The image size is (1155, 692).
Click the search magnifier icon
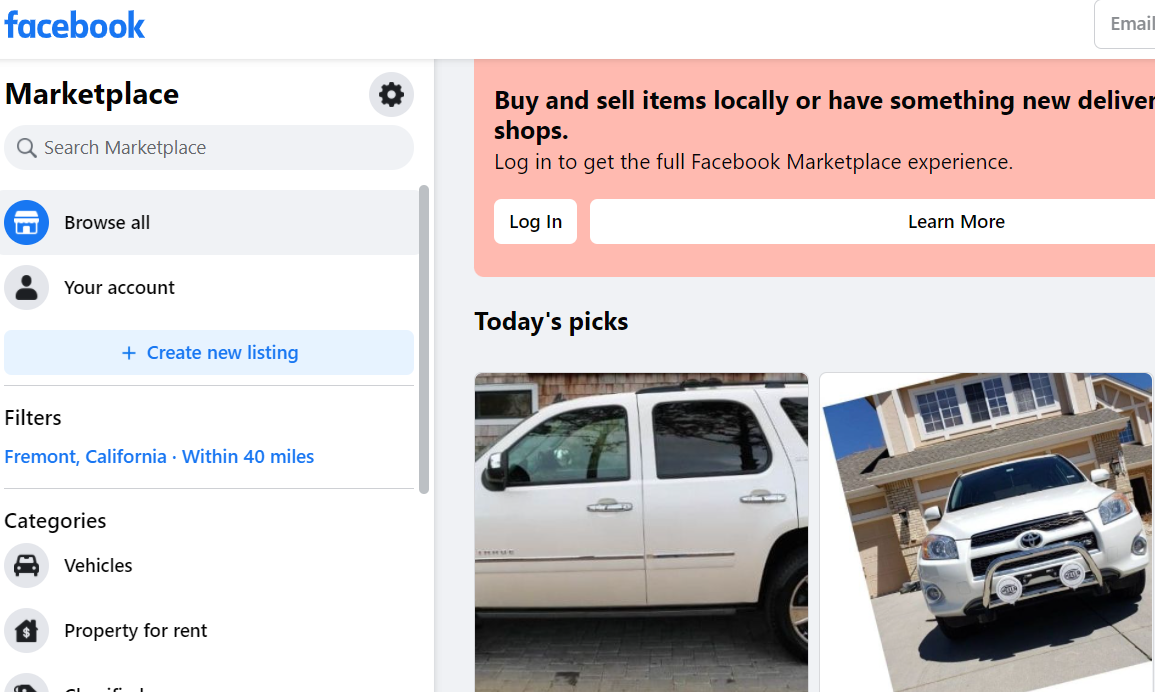(27, 148)
